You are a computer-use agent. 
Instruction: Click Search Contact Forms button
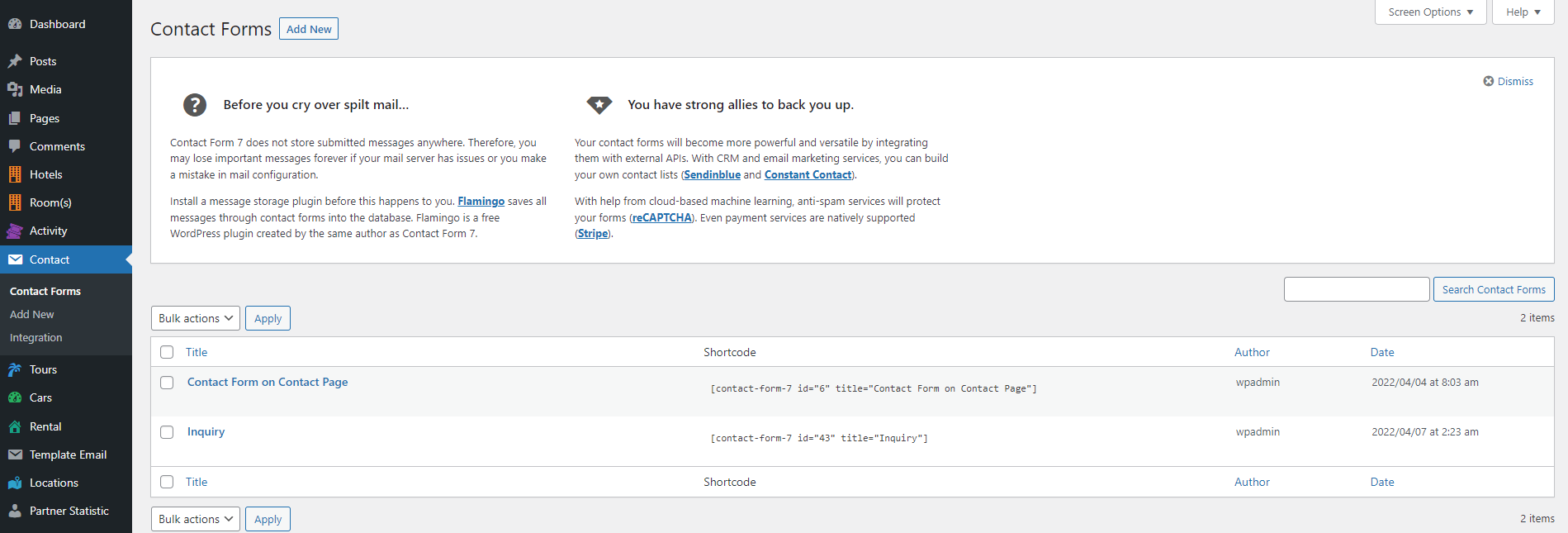click(1494, 289)
